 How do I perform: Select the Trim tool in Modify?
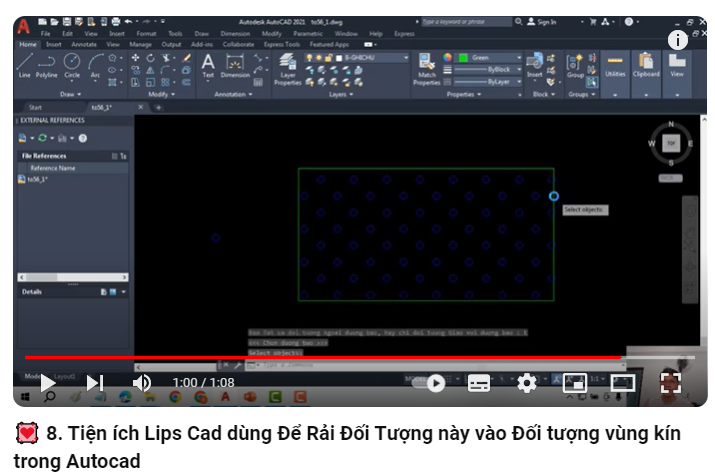click(166, 58)
